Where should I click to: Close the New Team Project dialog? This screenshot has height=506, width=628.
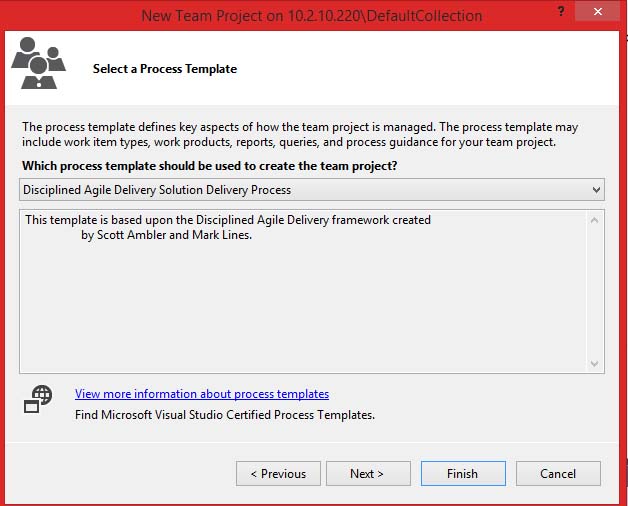[x=598, y=11]
